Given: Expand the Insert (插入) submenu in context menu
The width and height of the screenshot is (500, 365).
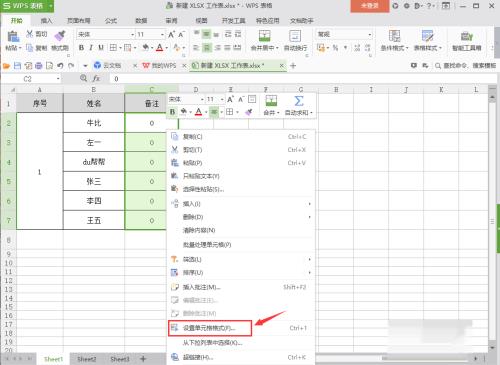Looking at the screenshot, I should [241, 204].
